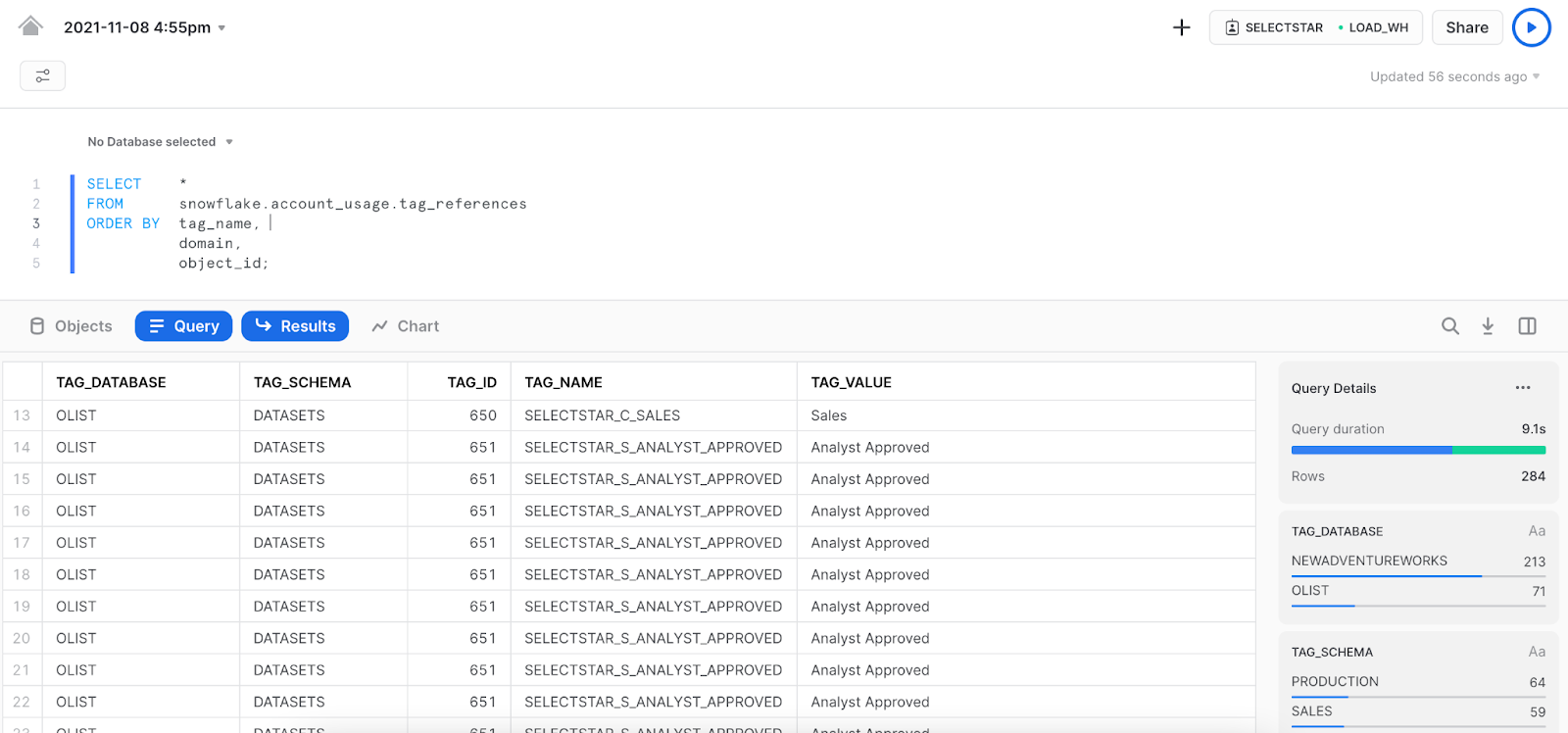The width and height of the screenshot is (1568, 733).
Task: Filter by NEWADVENTUREWORKS in TAG_DATABASE
Action: (1369, 562)
